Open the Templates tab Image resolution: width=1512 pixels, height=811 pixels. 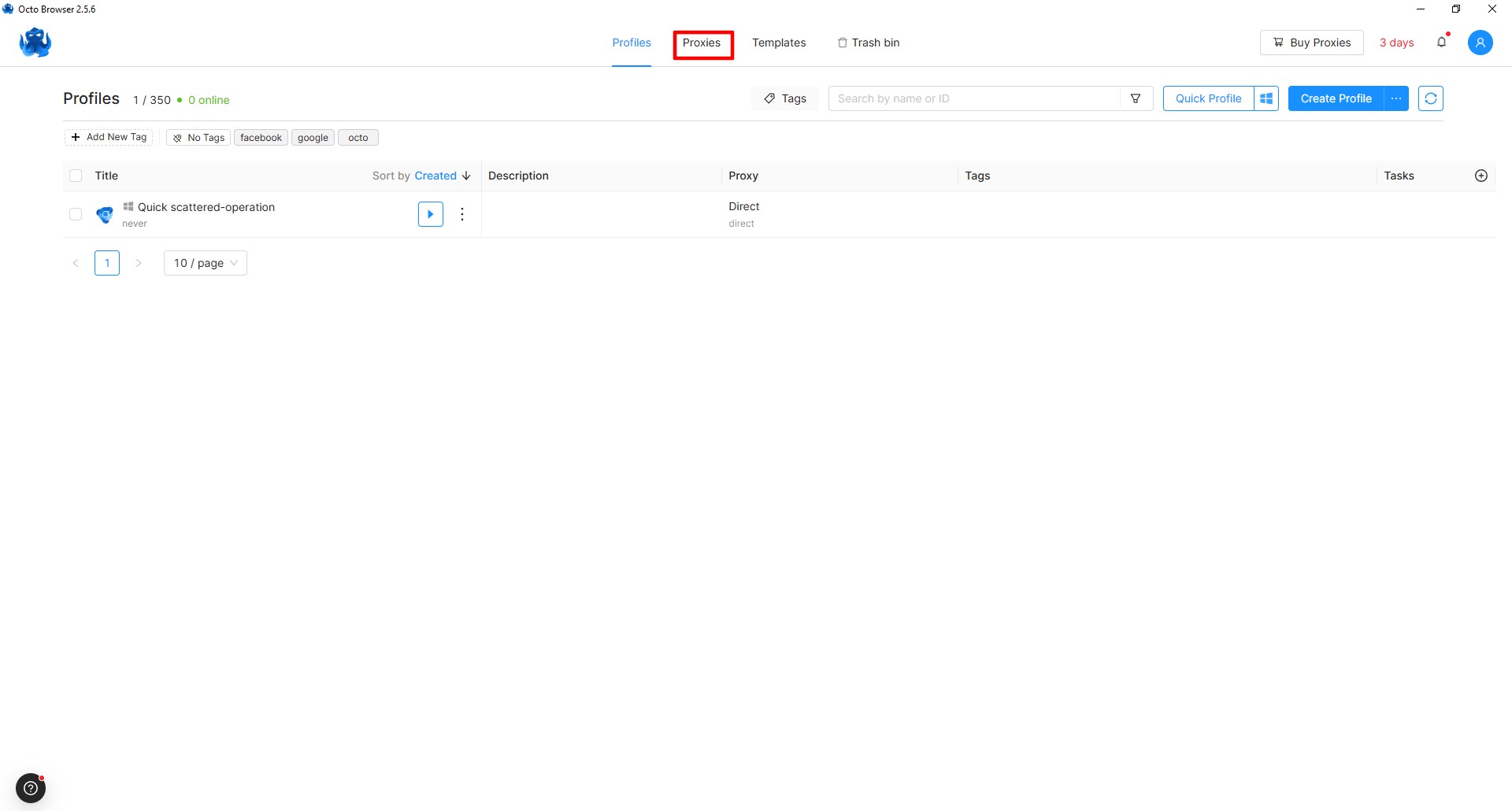coord(778,43)
